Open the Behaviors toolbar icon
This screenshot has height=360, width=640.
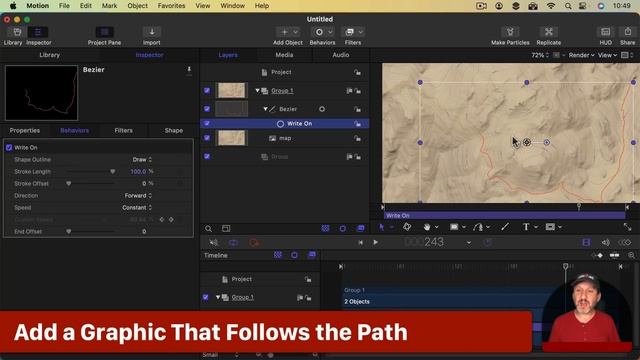tap(319, 32)
